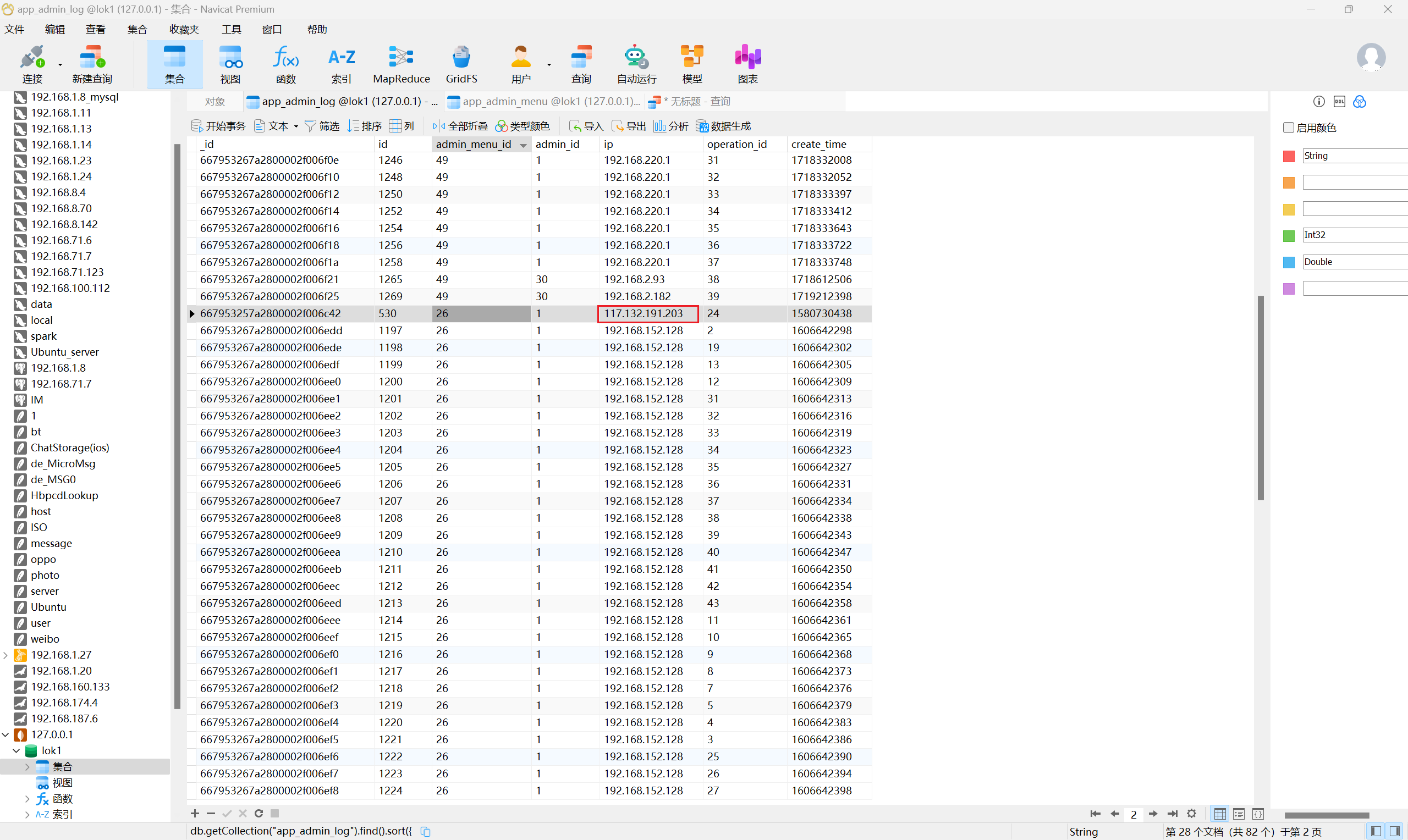Enable the 启用颜色 checkbox
The width and height of the screenshot is (1408, 840).
coord(1288,128)
